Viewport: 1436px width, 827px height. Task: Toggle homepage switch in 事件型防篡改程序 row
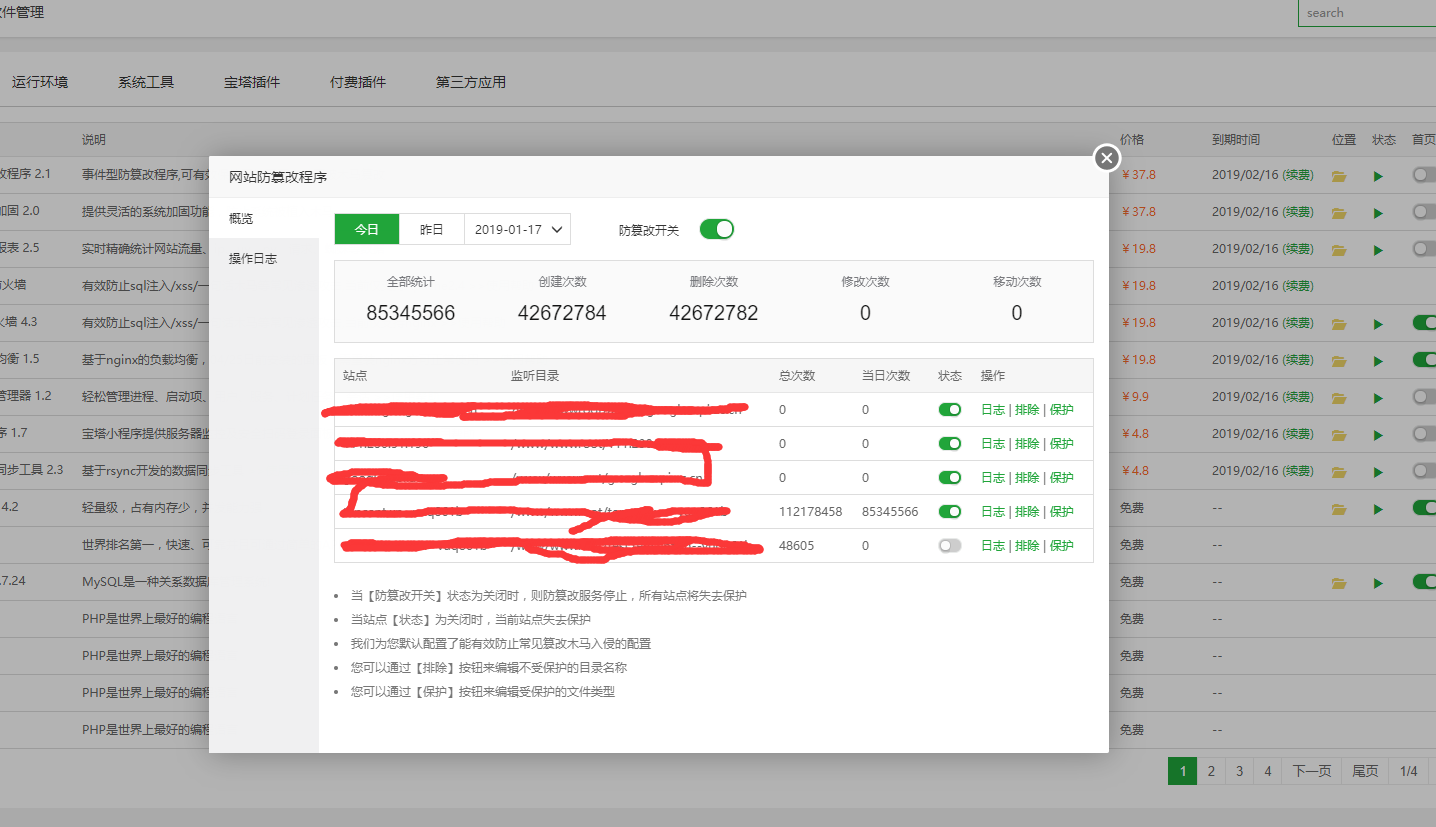click(x=1424, y=174)
